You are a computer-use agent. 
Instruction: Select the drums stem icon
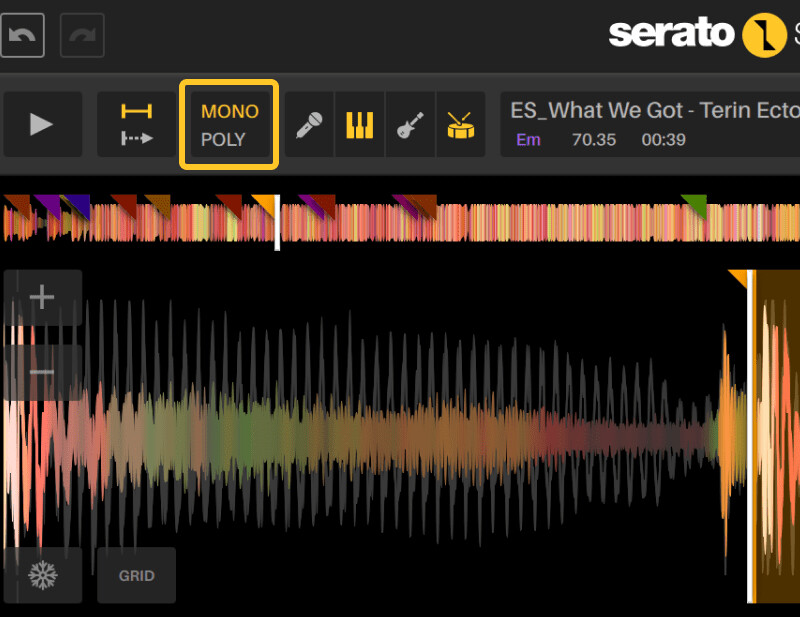[x=461, y=124]
